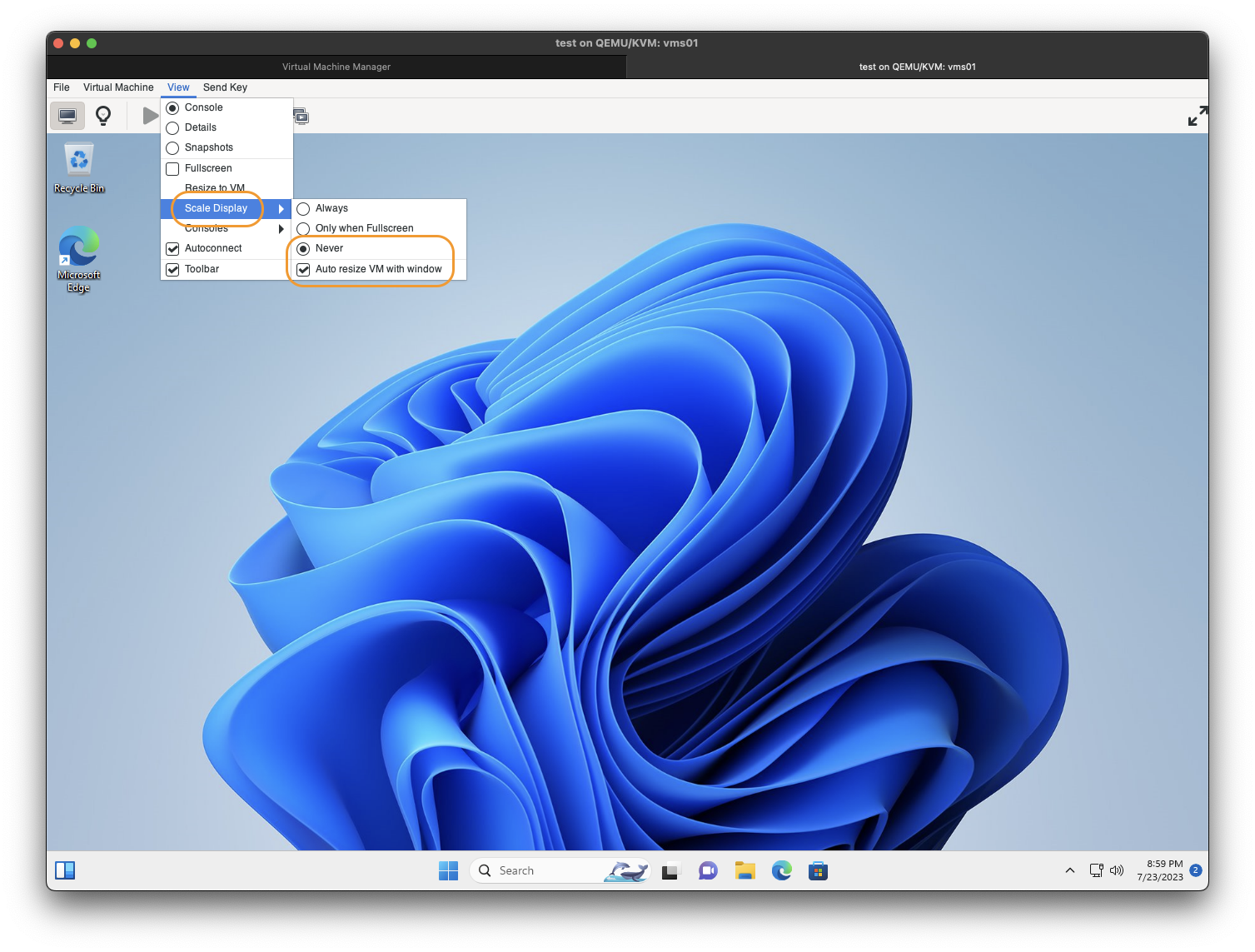Open Windows Start menu
The height and width of the screenshot is (952, 1255).
click(x=448, y=870)
